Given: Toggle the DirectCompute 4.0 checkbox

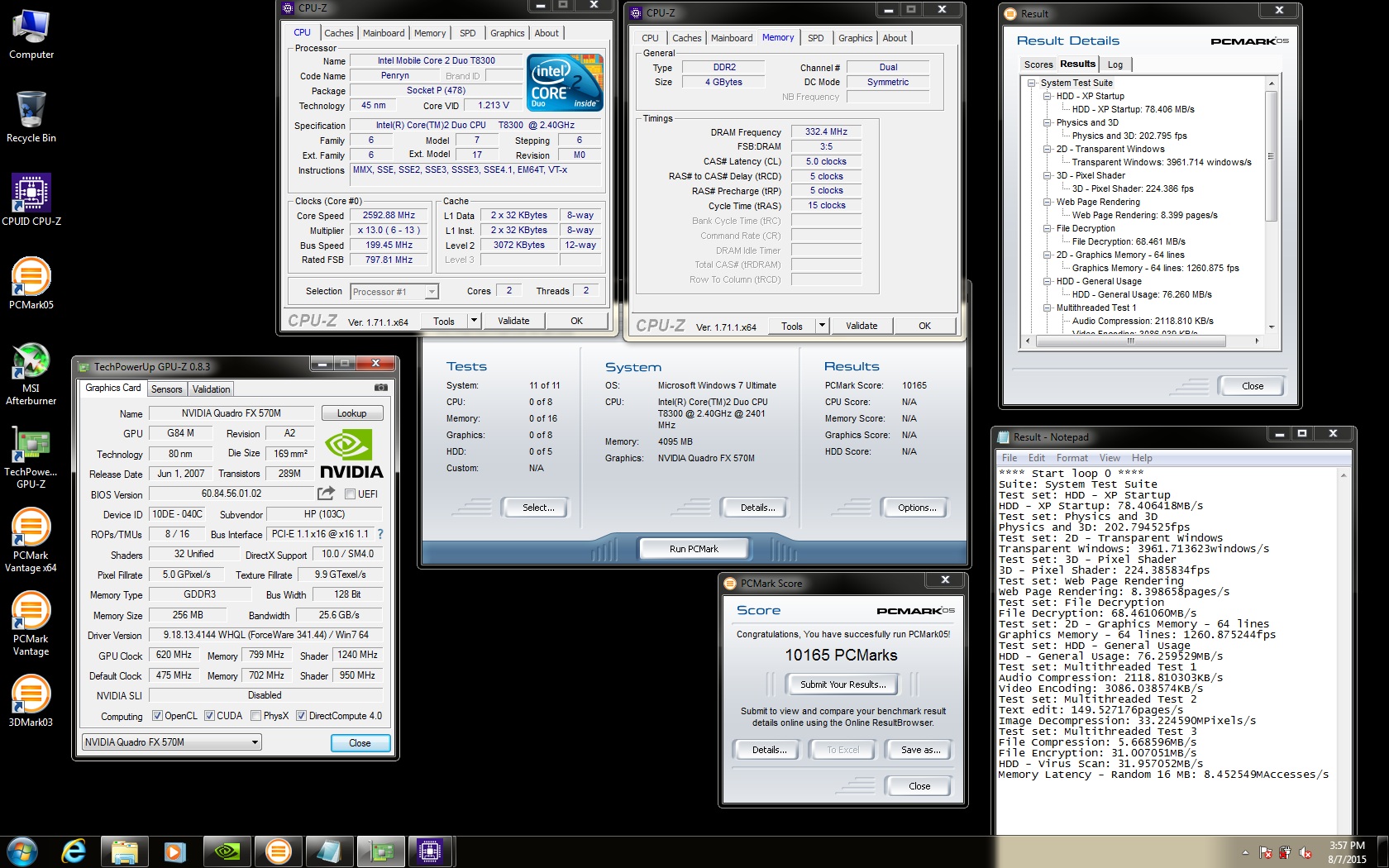Looking at the screenshot, I should [x=302, y=716].
